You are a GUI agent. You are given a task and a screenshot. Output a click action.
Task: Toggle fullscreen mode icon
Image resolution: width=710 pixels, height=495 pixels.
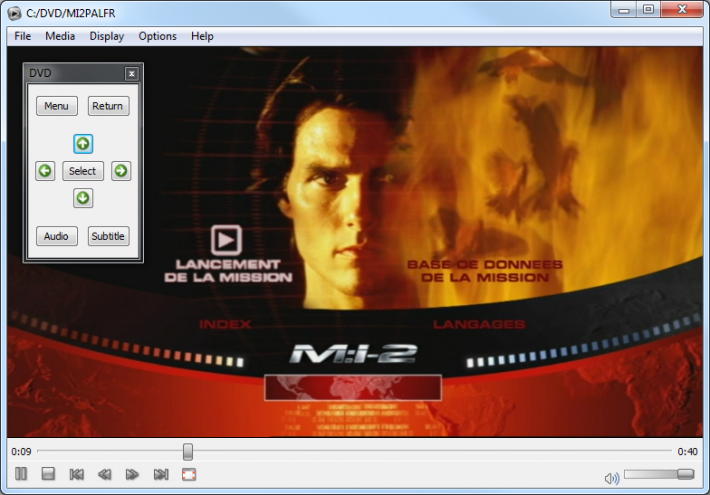(189, 474)
